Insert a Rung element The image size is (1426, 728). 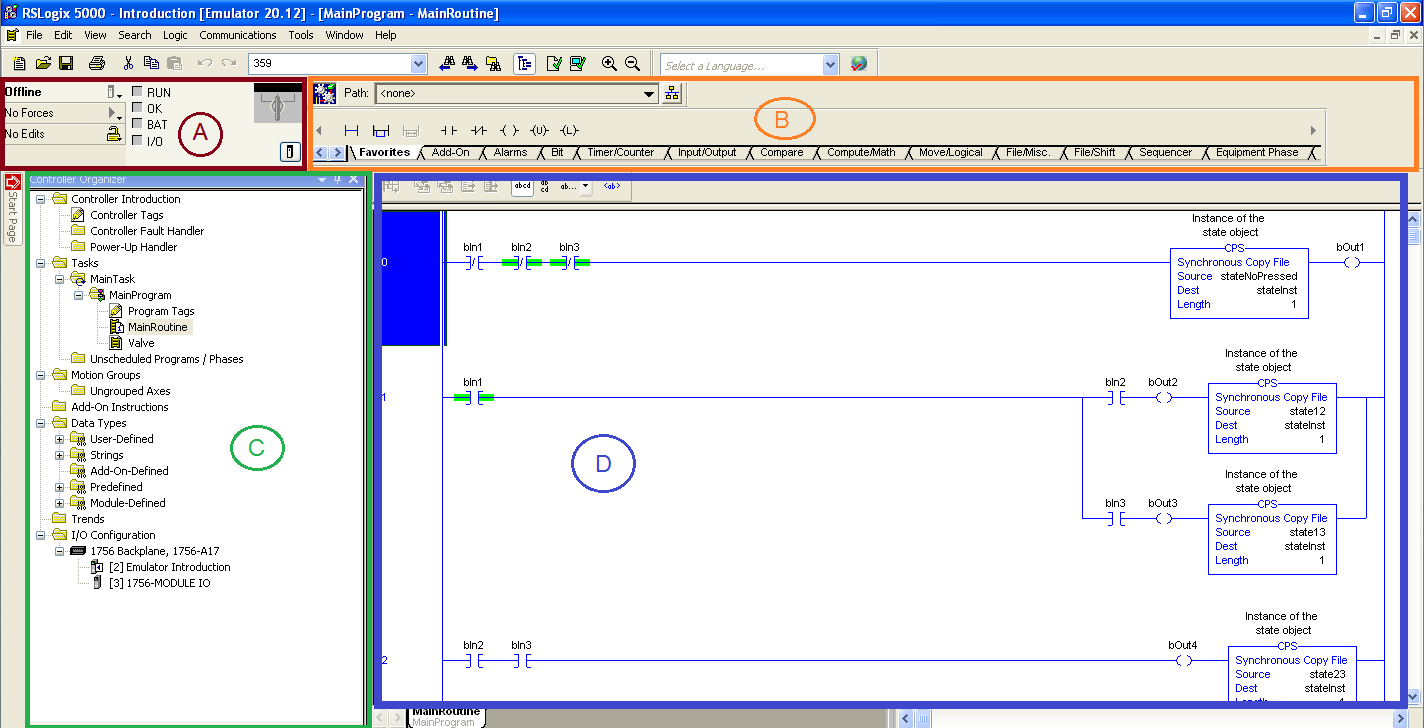pos(351,130)
